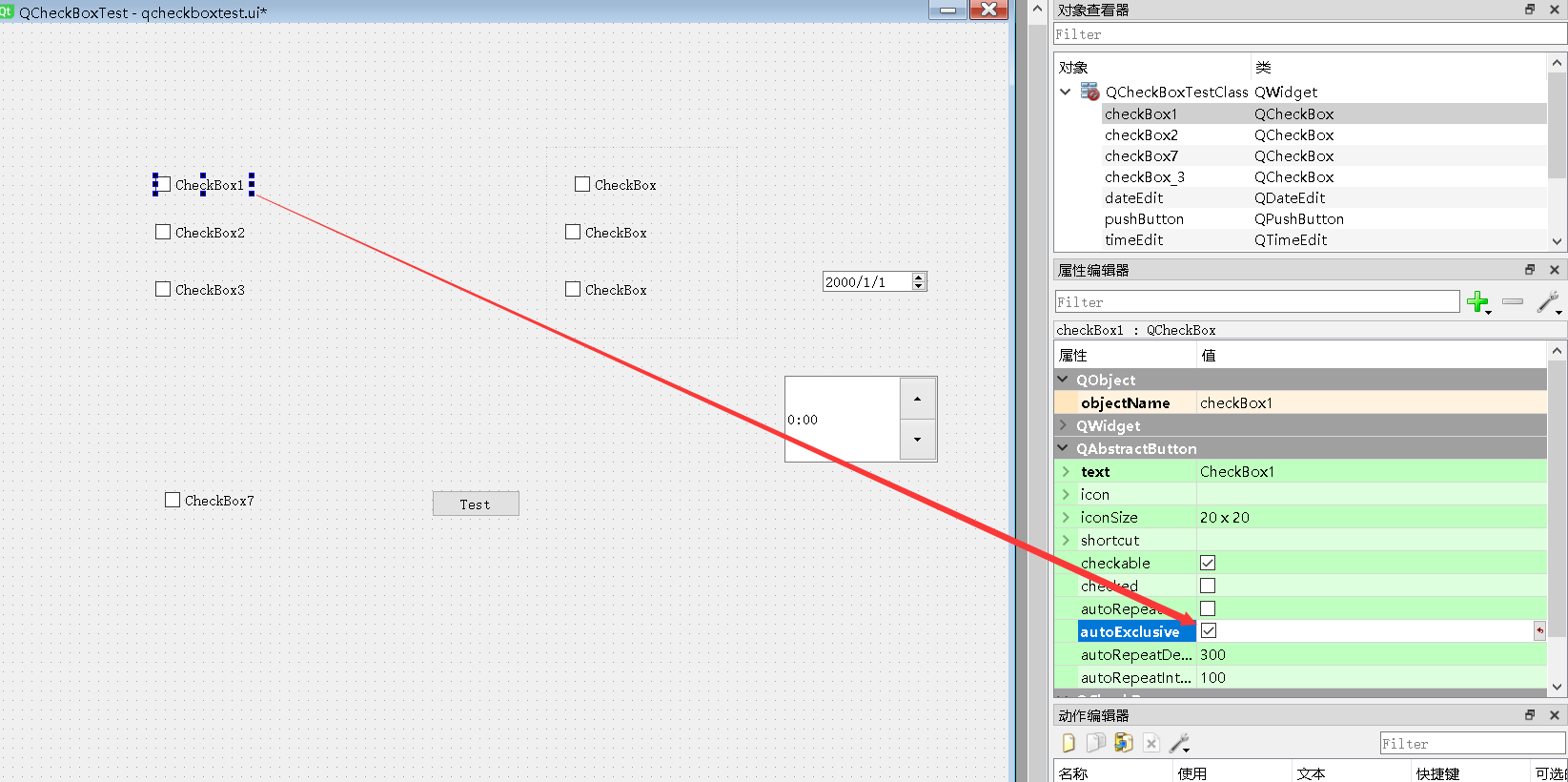The width and height of the screenshot is (1568, 782).
Task: Click the action editor Filter field
Action: [1473, 743]
